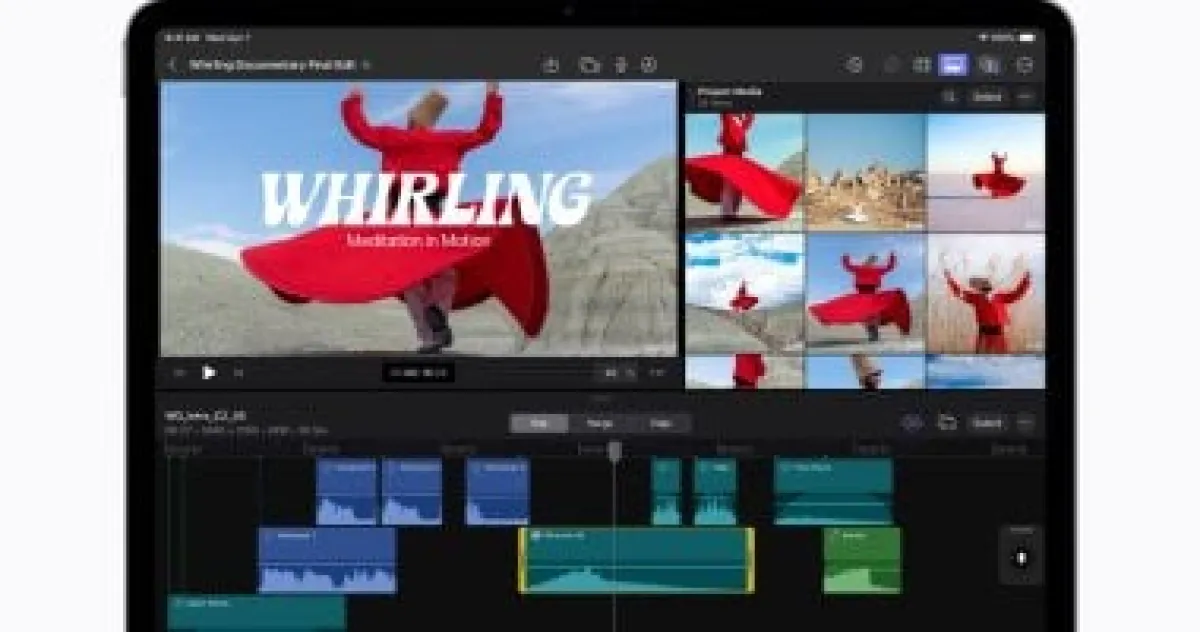Screen dimensions: 1200x632
Task: Open the desert rock landscape thumbnail
Action: click(865, 172)
